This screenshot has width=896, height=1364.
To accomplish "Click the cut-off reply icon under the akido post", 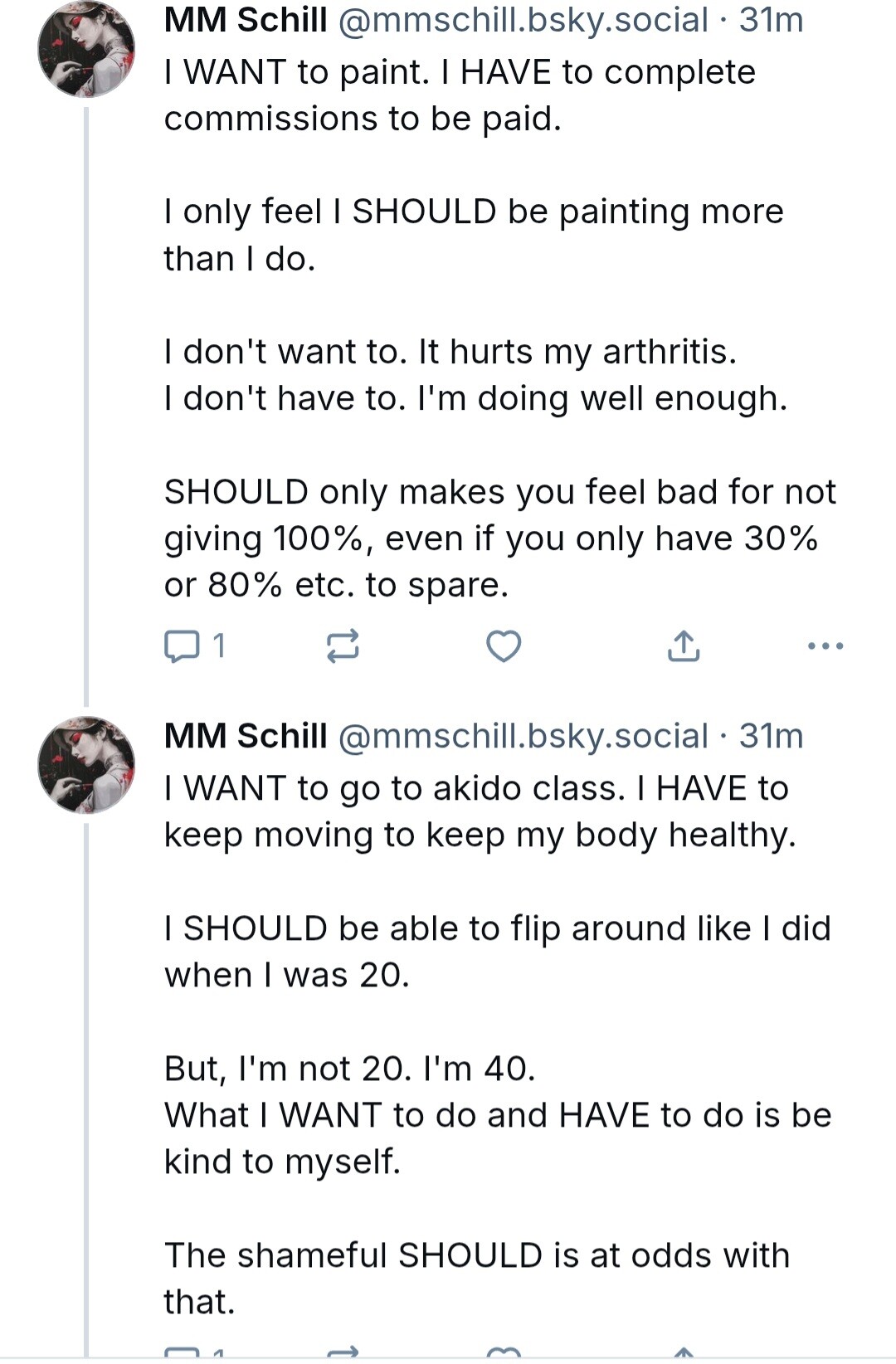I will pyautogui.click(x=182, y=1352).
